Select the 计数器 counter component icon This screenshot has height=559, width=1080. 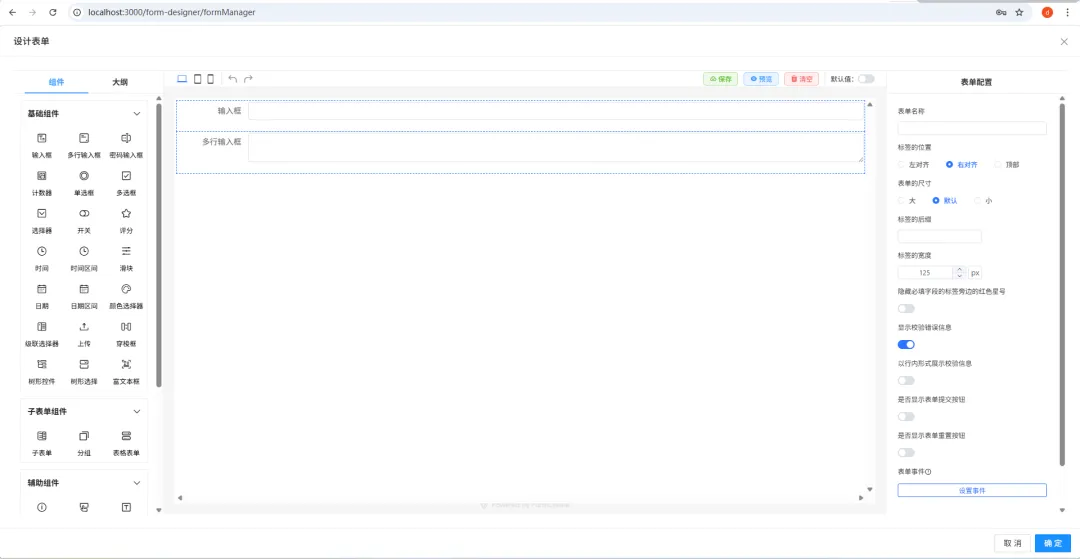click(41, 176)
